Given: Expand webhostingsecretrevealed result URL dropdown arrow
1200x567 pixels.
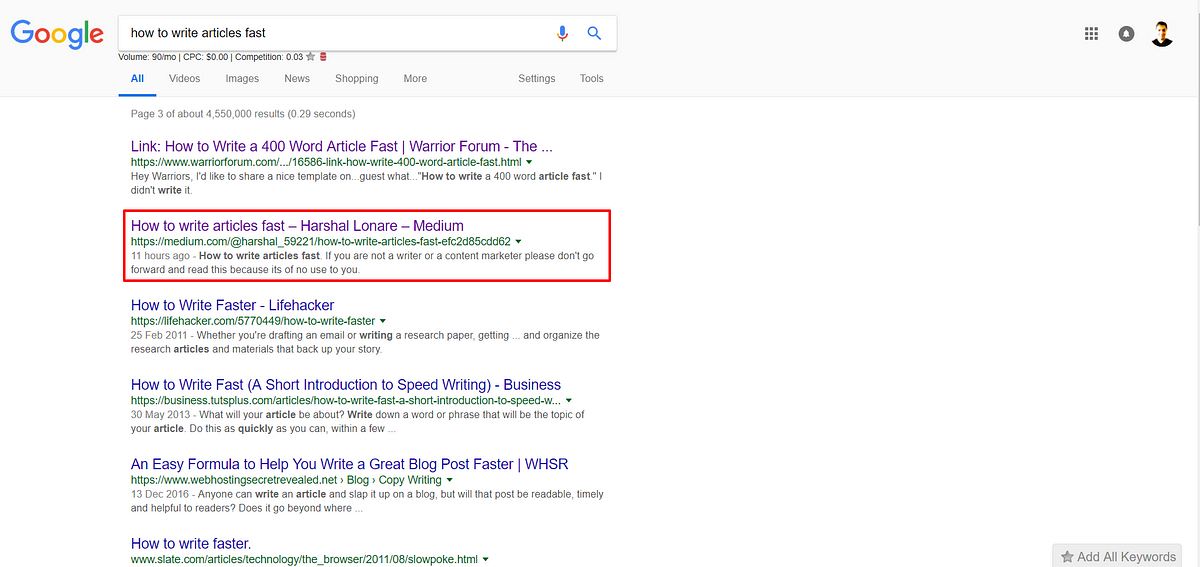Looking at the screenshot, I should pyautogui.click(x=450, y=480).
